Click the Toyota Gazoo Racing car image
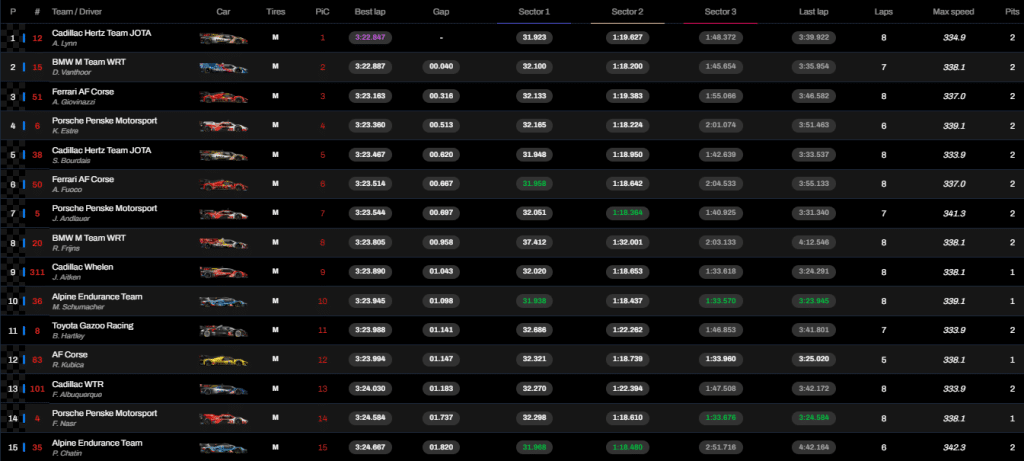Image resolution: width=1024 pixels, height=461 pixels. [223, 330]
